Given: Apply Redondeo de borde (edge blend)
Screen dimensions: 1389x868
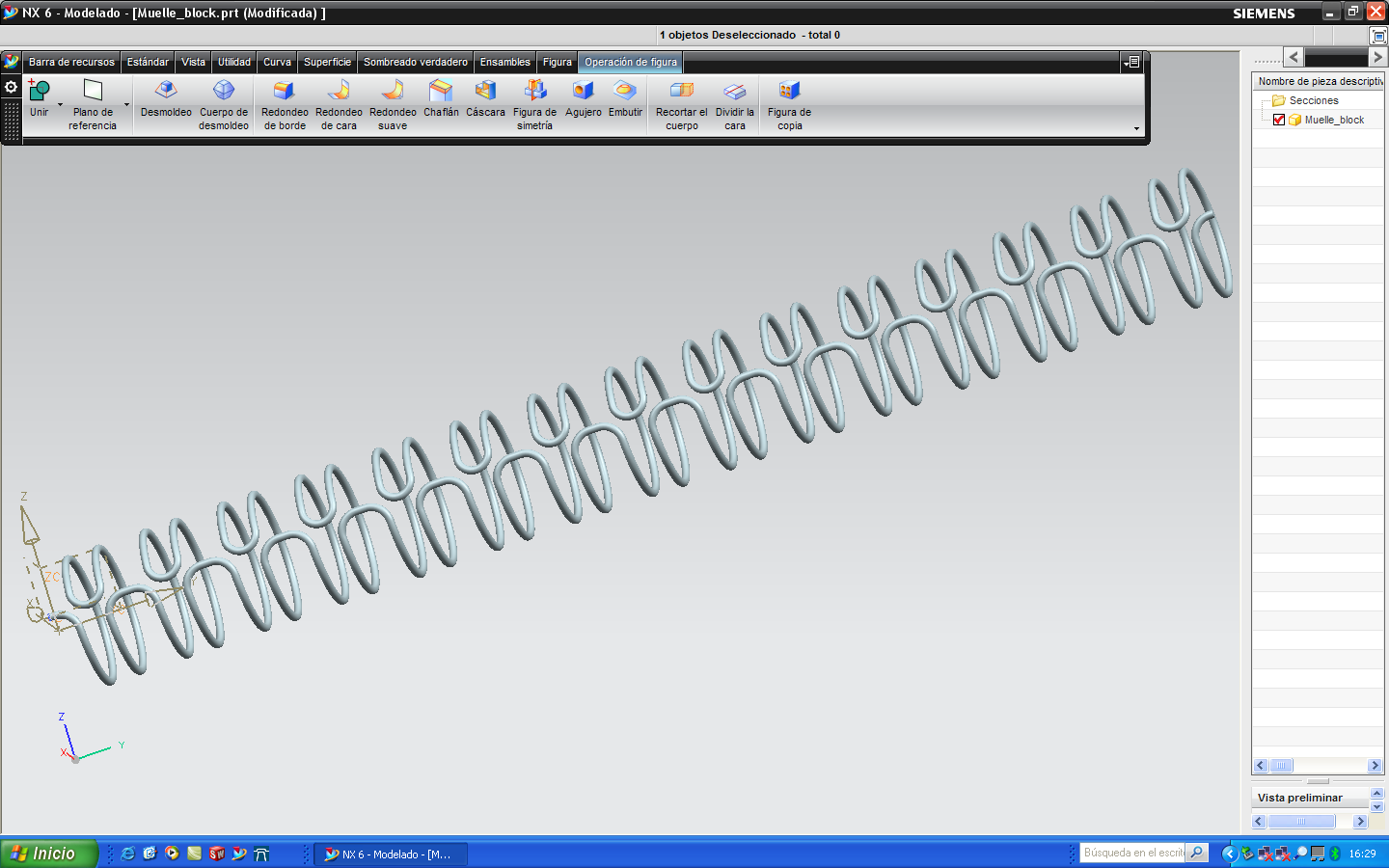Looking at the screenshot, I should pyautogui.click(x=285, y=104).
